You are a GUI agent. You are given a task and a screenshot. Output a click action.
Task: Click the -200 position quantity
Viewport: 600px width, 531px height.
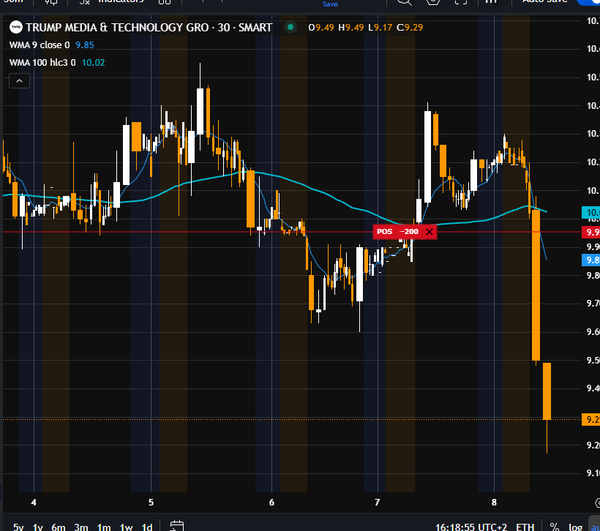pyautogui.click(x=409, y=232)
